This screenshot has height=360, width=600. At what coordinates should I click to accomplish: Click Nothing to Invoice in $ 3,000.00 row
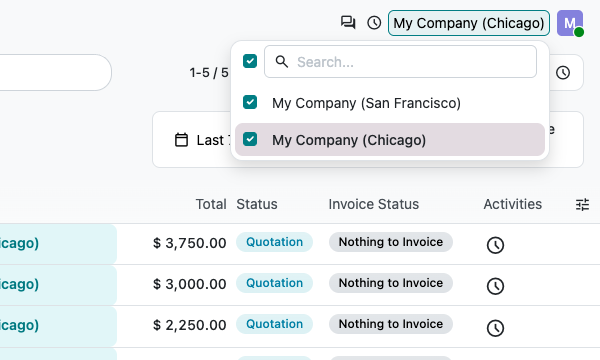391,283
